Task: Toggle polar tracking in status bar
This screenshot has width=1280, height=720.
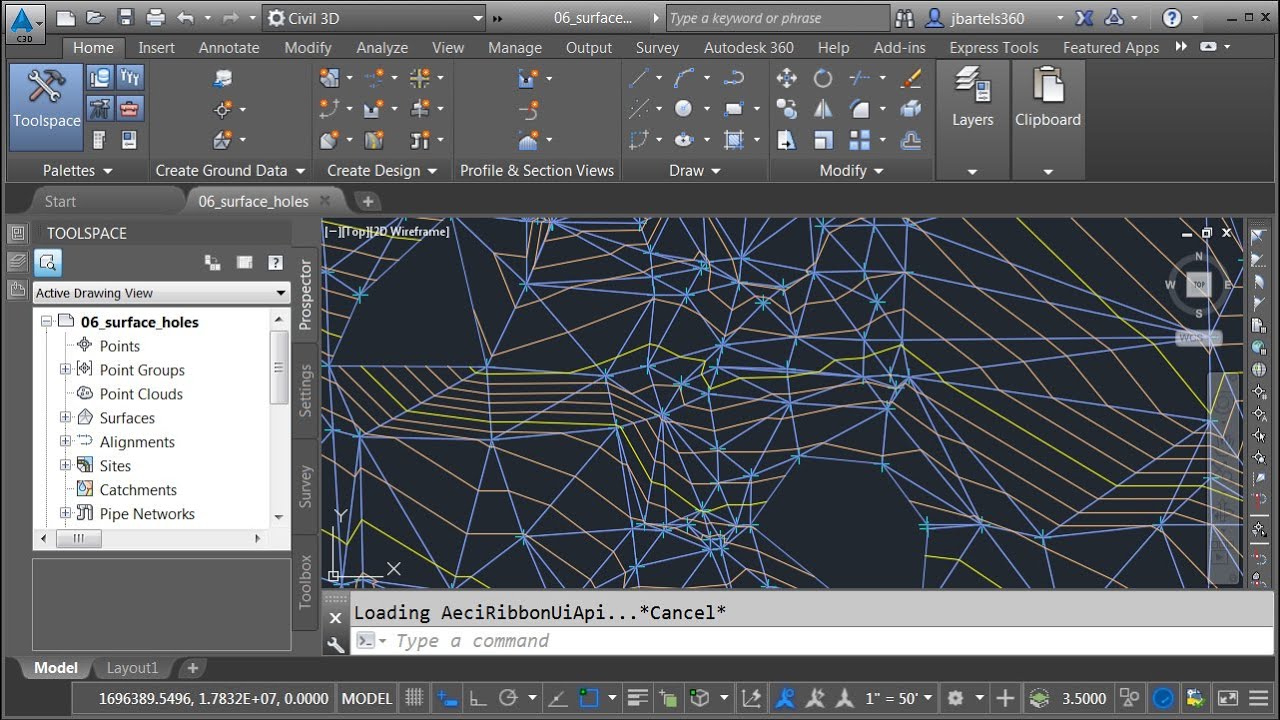Action: coord(508,698)
